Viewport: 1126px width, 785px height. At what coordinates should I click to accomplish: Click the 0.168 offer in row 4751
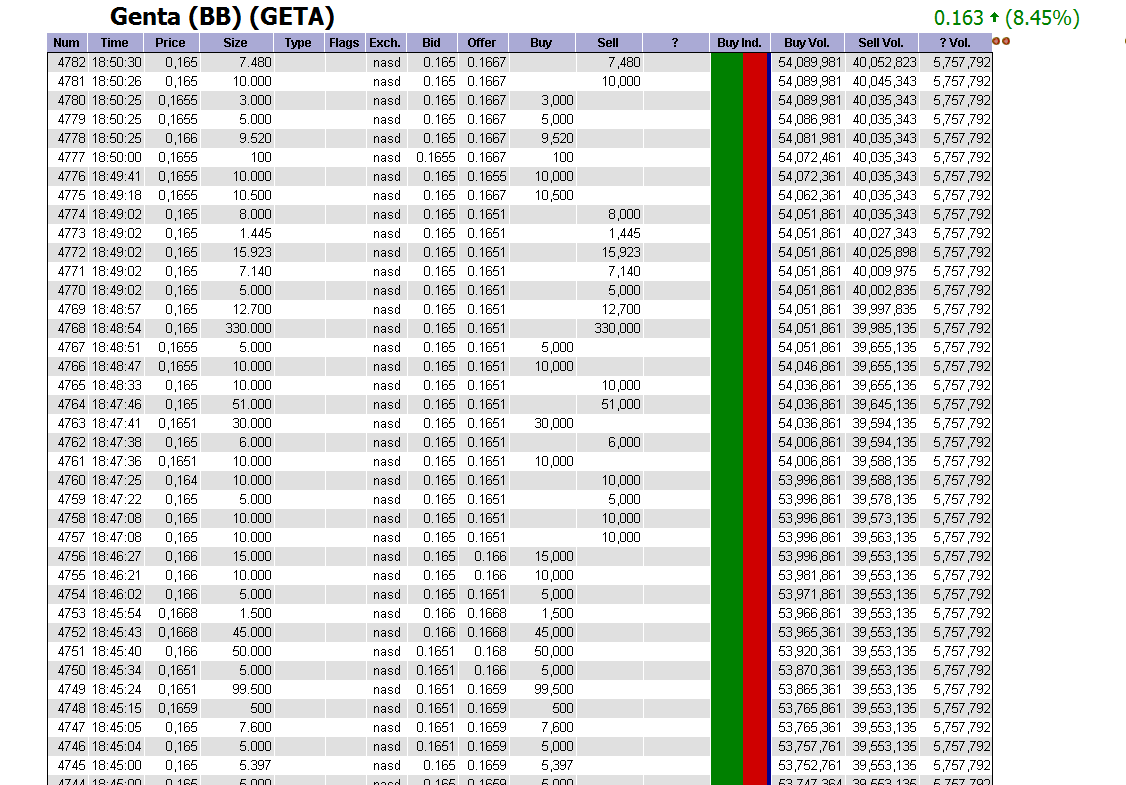coord(490,651)
